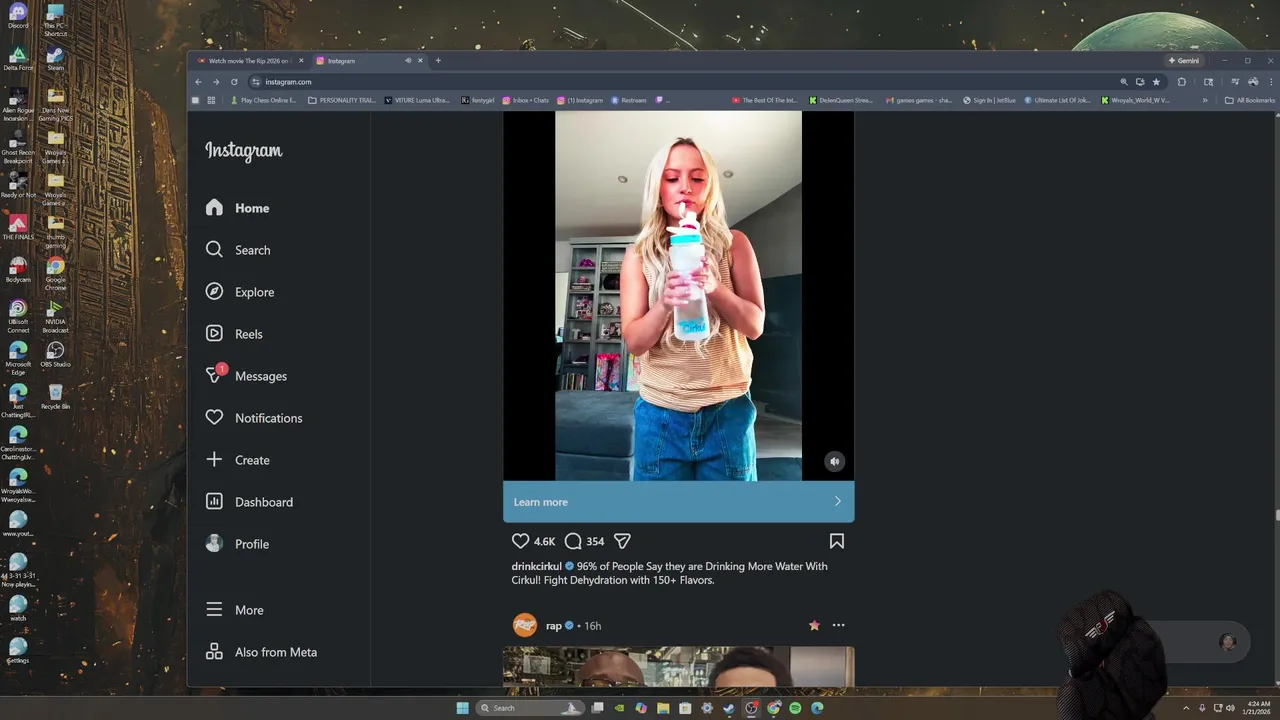Screen dimensions: 1280x720
Task: Mute the Instagram tab audio
Action: (408, 61)
